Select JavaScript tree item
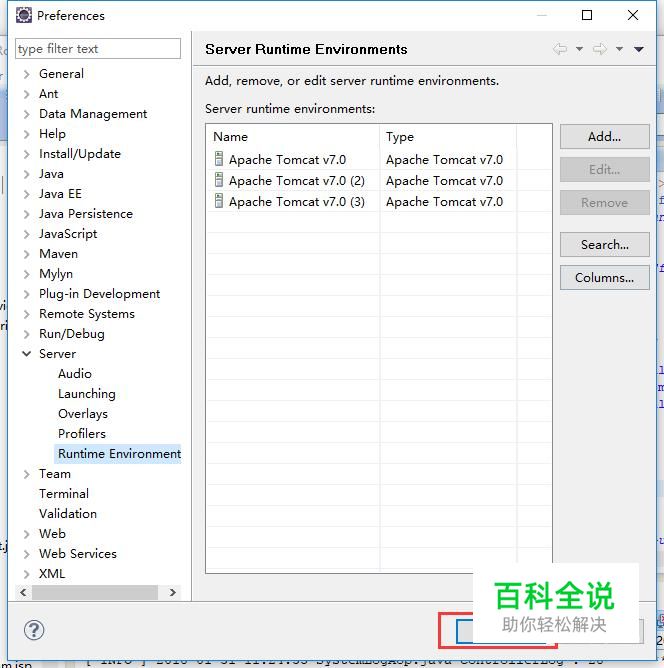This screenshot has height=668, width=664. [68, 234]
